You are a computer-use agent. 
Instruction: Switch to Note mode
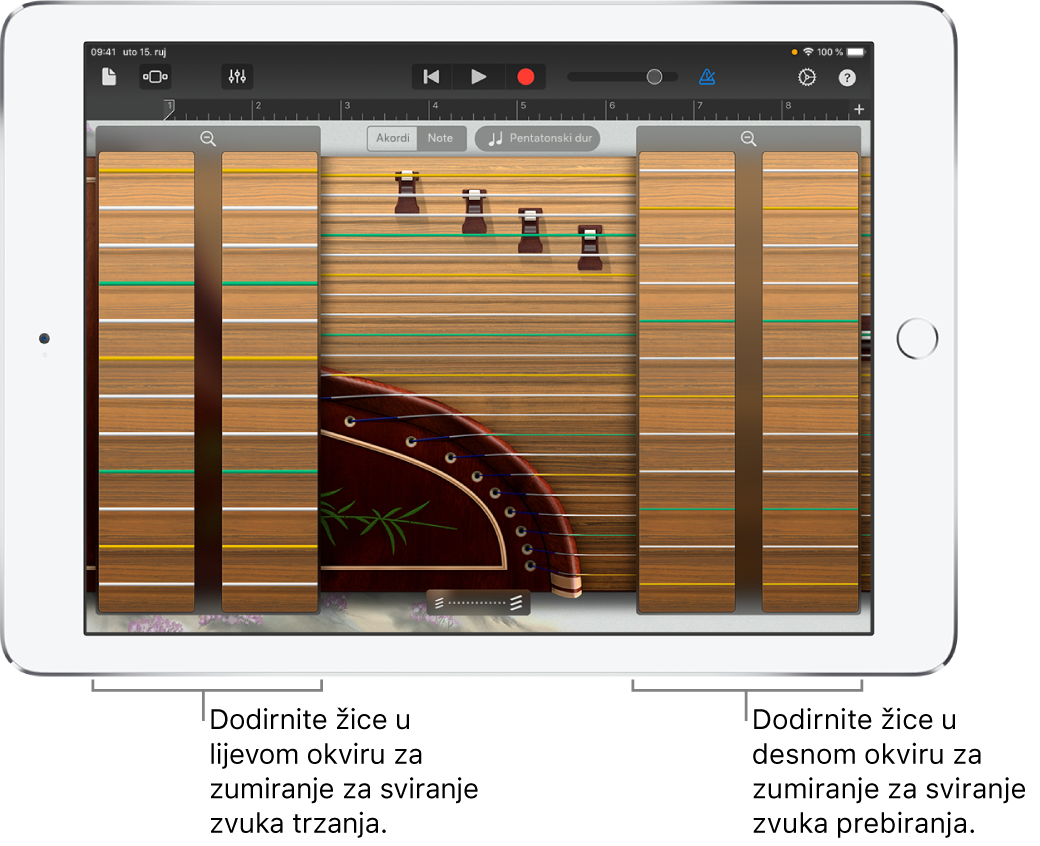441,138
